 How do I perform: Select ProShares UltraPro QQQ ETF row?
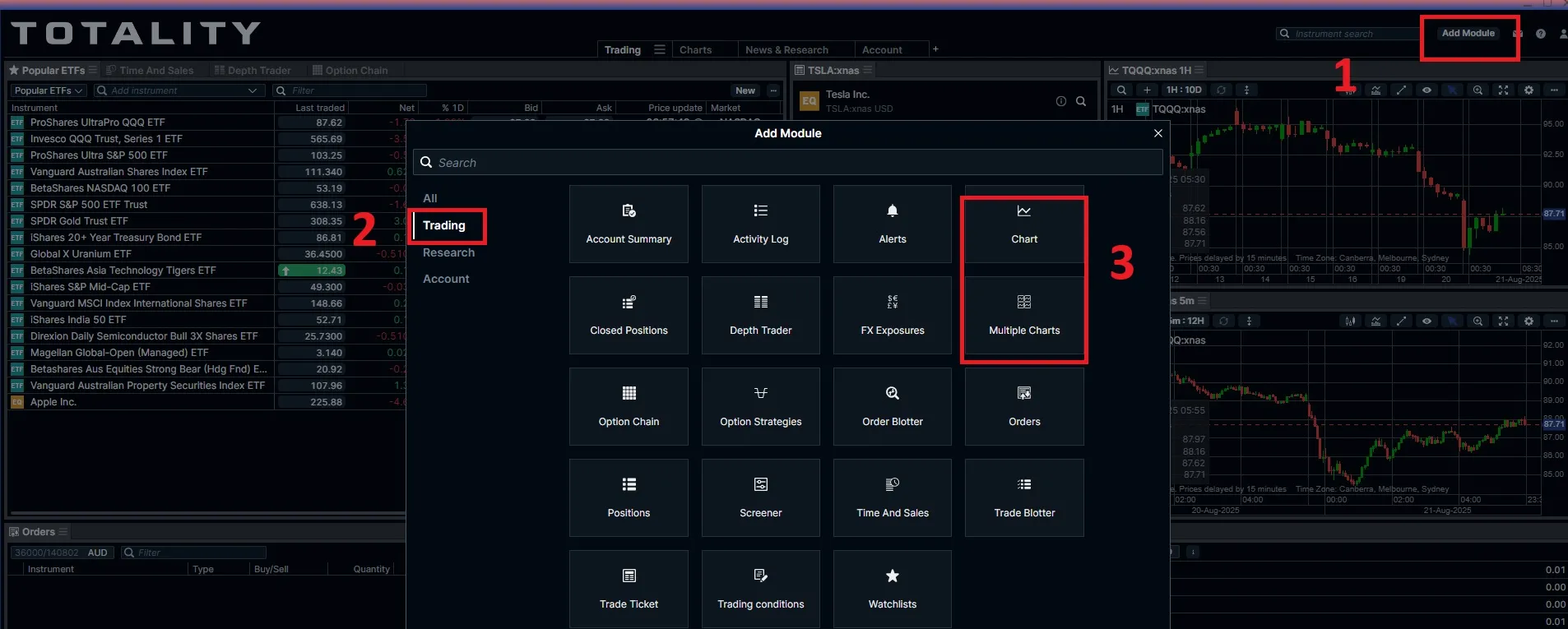point(206,123)
